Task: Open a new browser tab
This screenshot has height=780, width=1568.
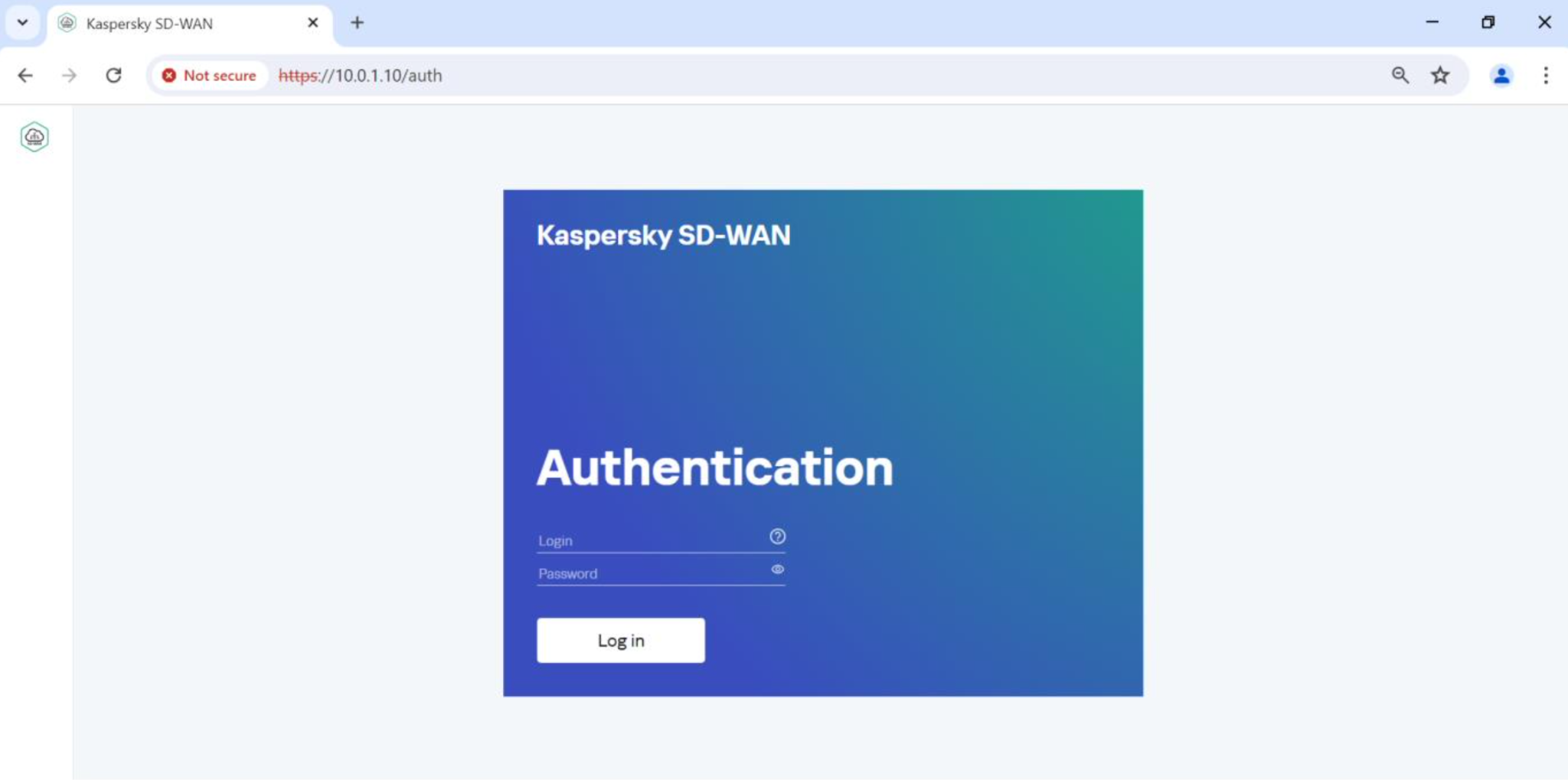Action: pos(357,23)
